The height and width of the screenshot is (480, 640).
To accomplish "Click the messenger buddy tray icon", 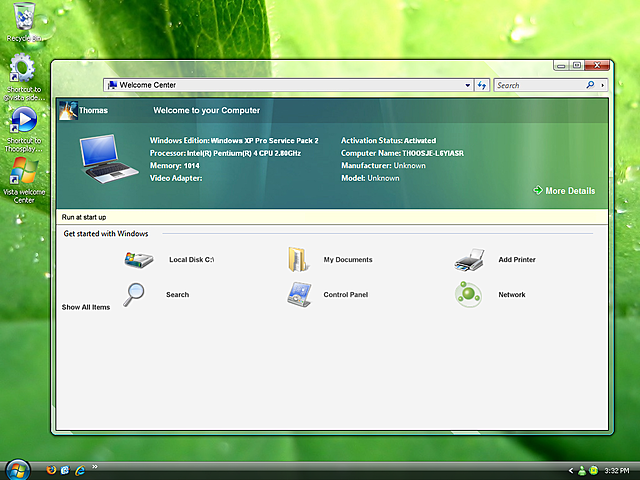I will pyautogui.click(x=582, y=471).
